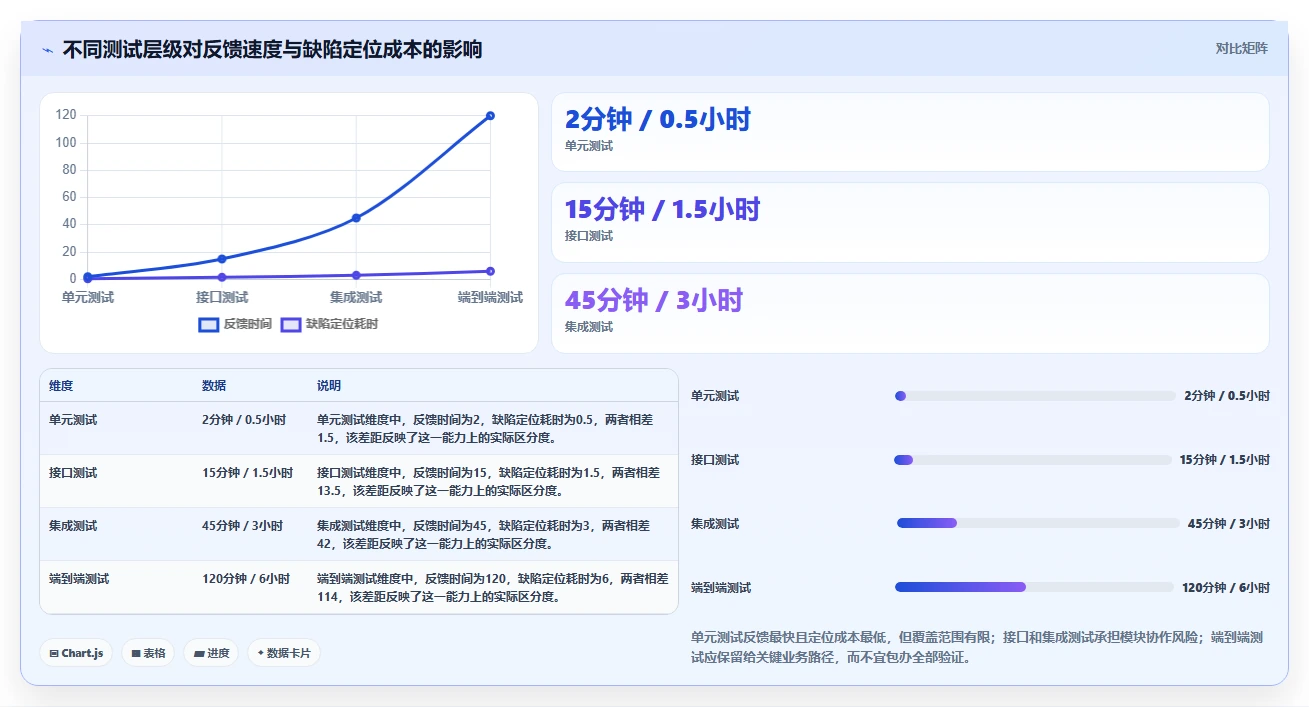This screenshot has height=707, width=1309.
Task: Select the 表格 tag chip
Action: [148, 653]
